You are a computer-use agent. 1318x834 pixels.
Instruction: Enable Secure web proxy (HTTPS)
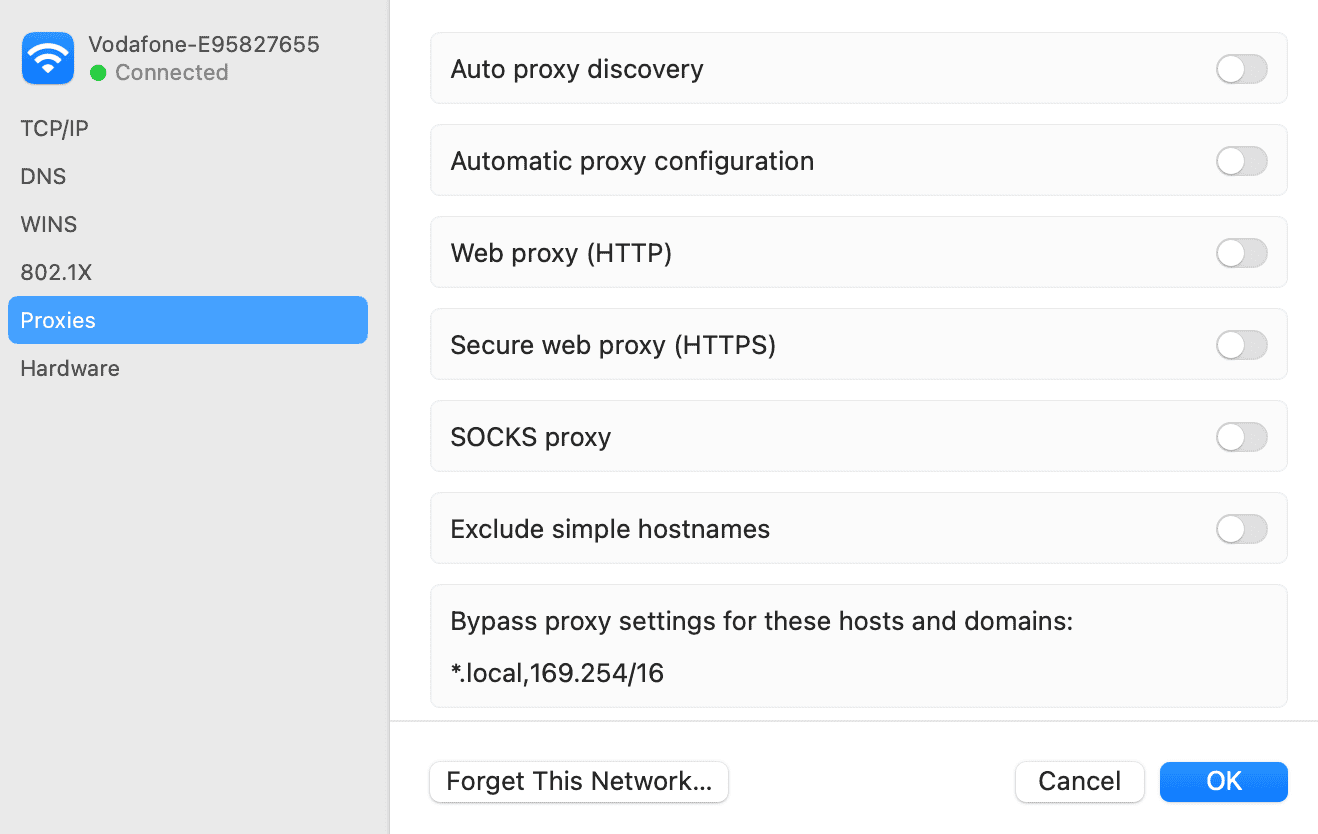click(x=1241, y=345)
